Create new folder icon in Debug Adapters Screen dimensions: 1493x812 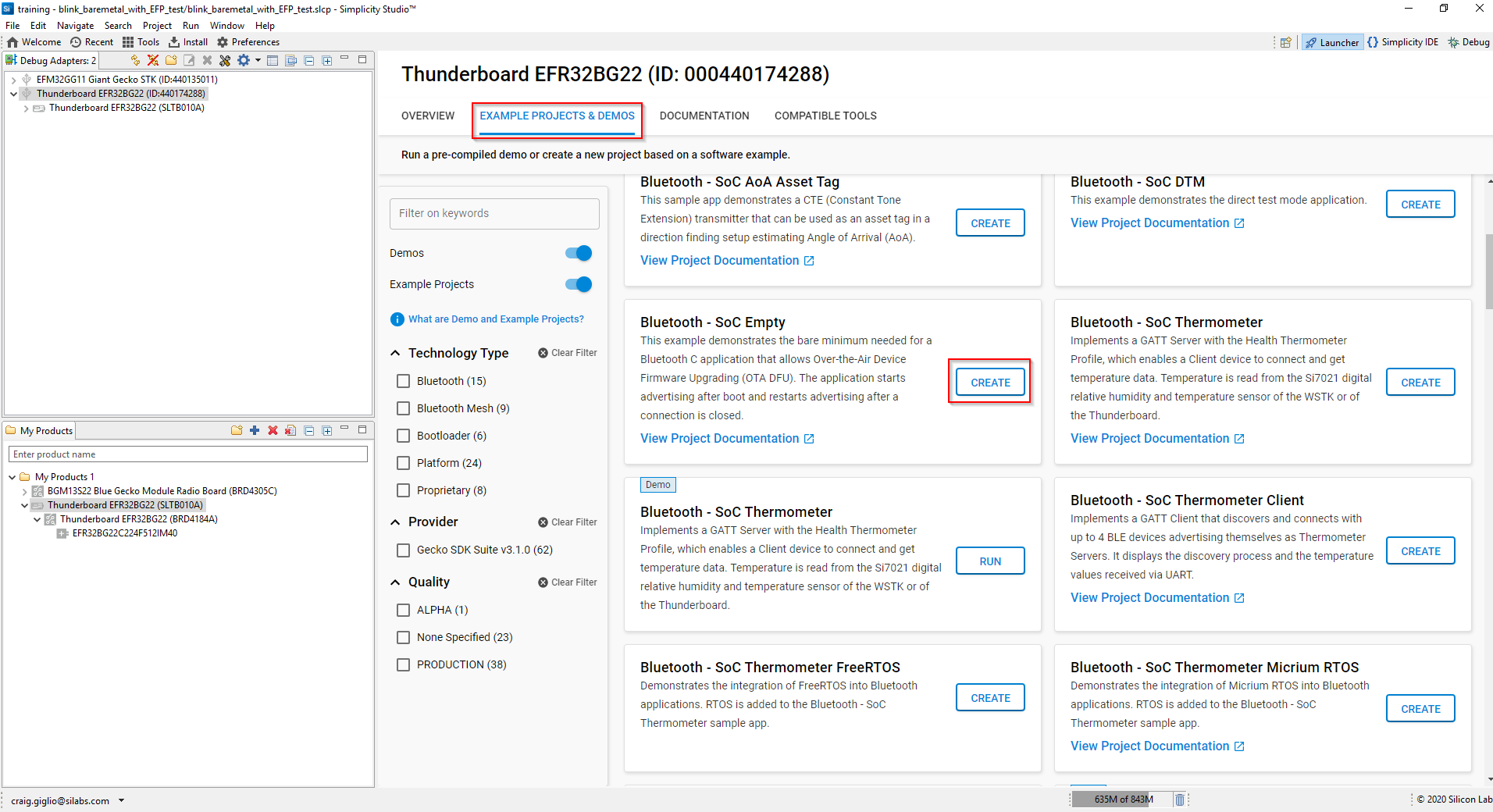click(x=171, y=60)
